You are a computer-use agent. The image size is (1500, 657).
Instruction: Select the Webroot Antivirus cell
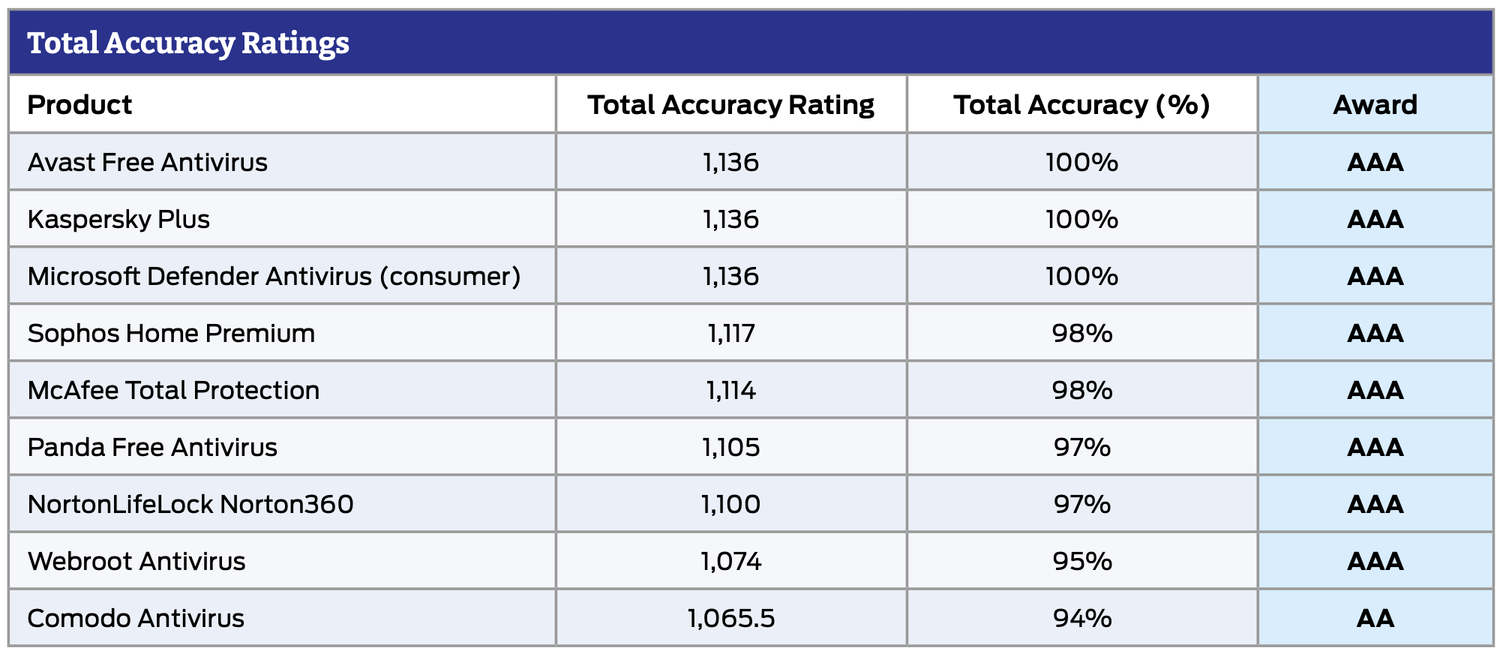point(137,561)
